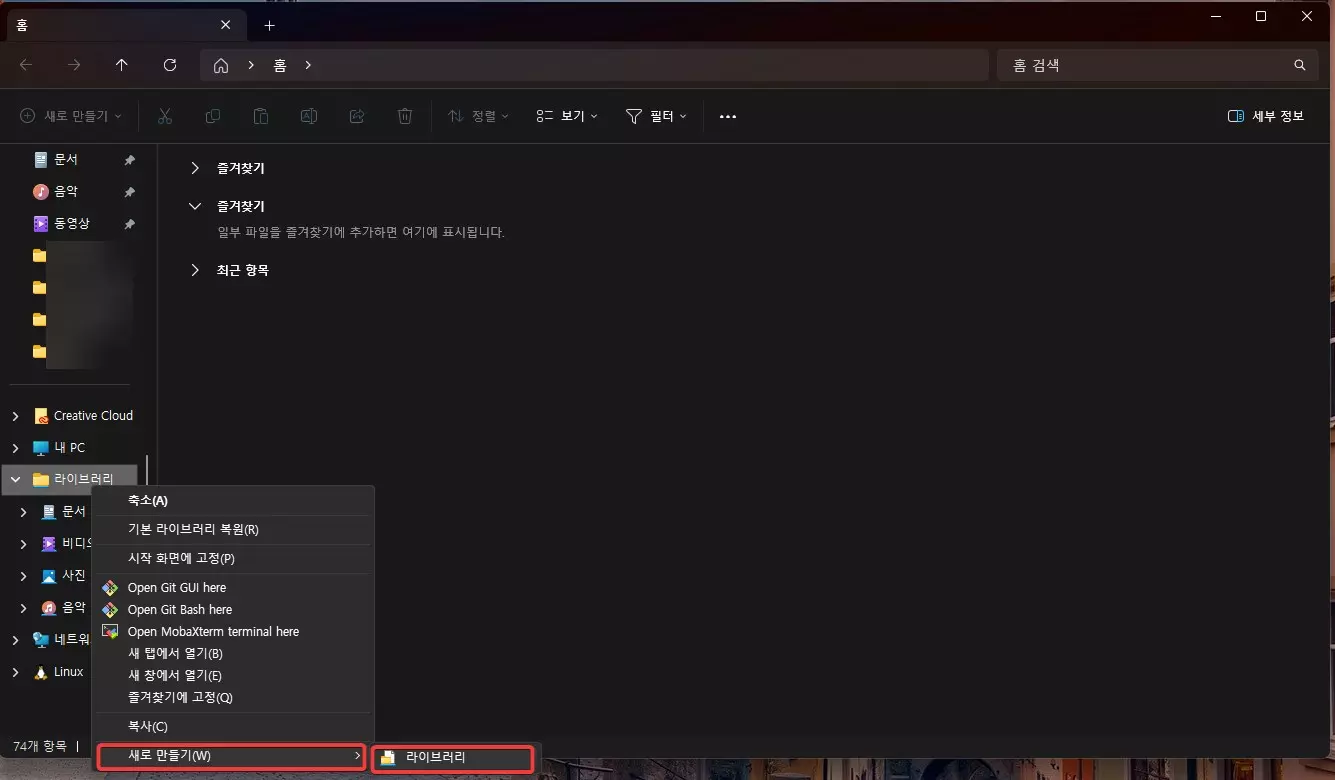Select 'Open Git Bash here' in the context menu
The width and height of the screenshot is (1335, 780).
tap(181, 609)
